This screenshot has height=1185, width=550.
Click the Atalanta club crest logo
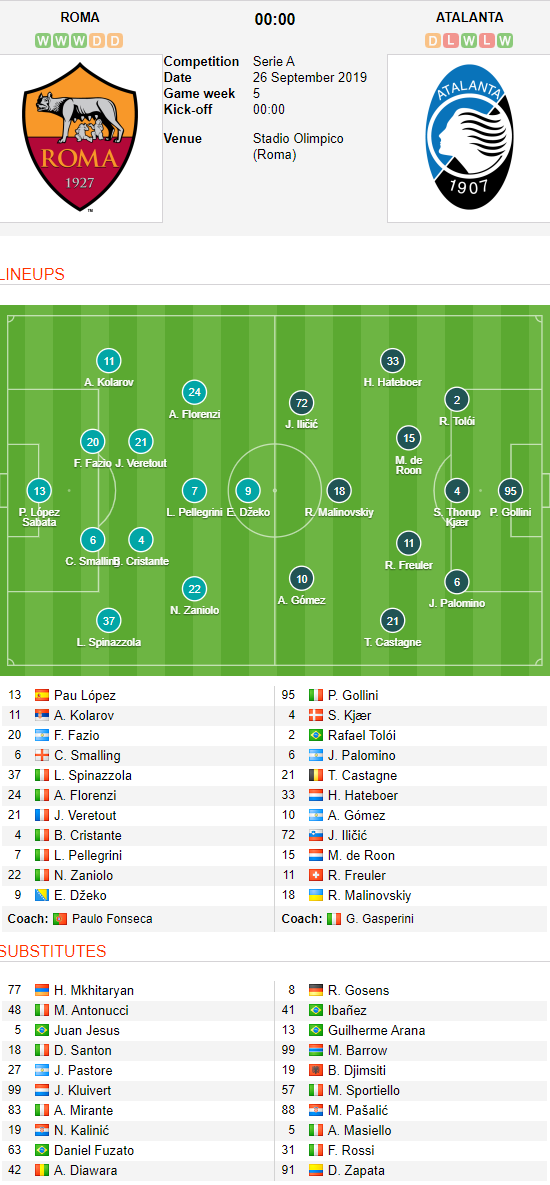point(468,138)
